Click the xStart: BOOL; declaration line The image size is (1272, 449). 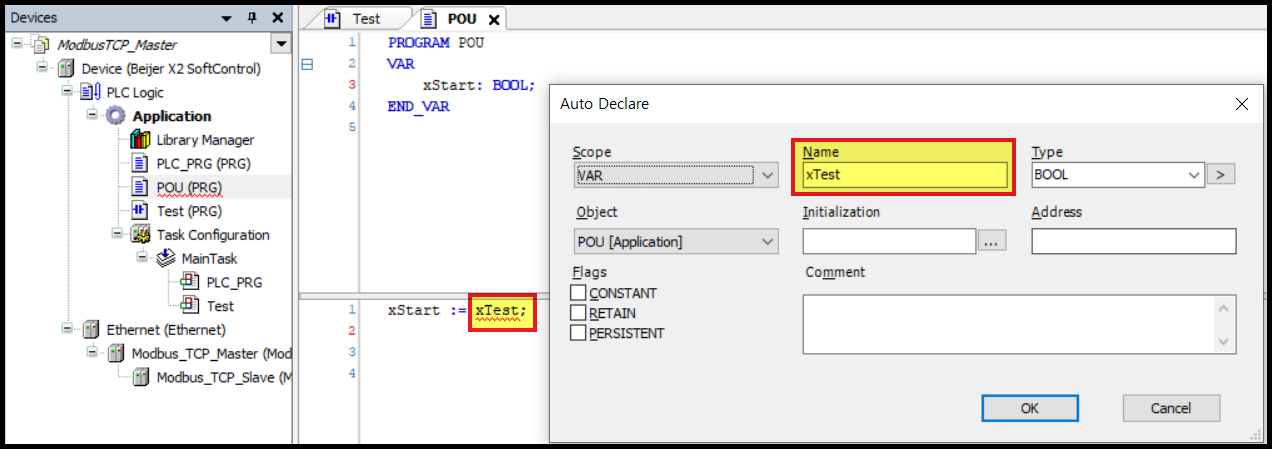(479, 85)
